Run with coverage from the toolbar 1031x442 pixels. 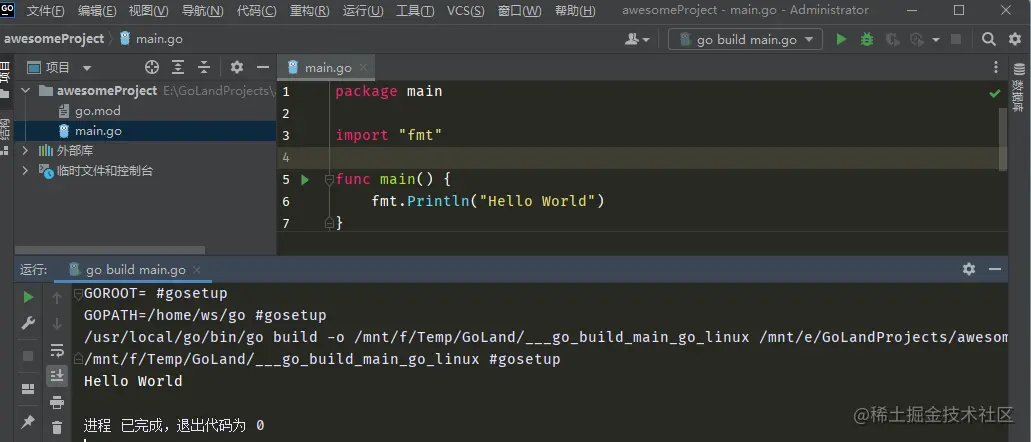point(892,39)
